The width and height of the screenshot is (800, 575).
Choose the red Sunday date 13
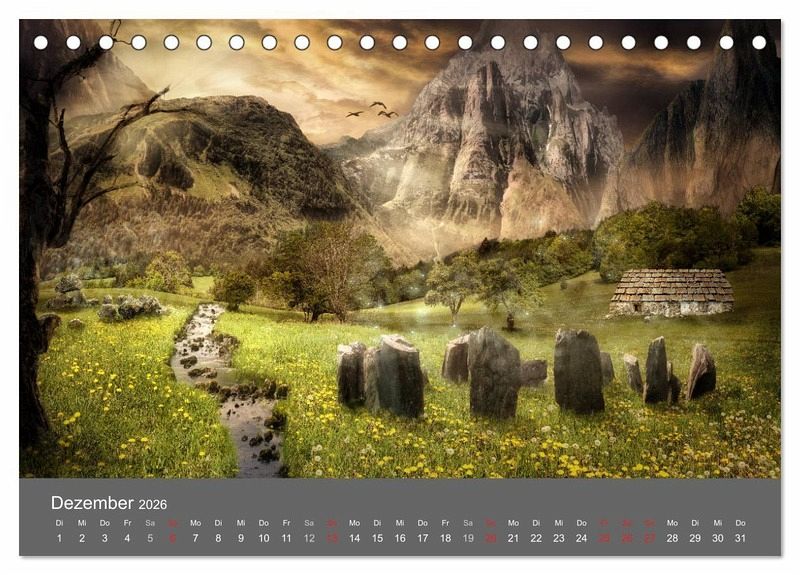point(332,538)
